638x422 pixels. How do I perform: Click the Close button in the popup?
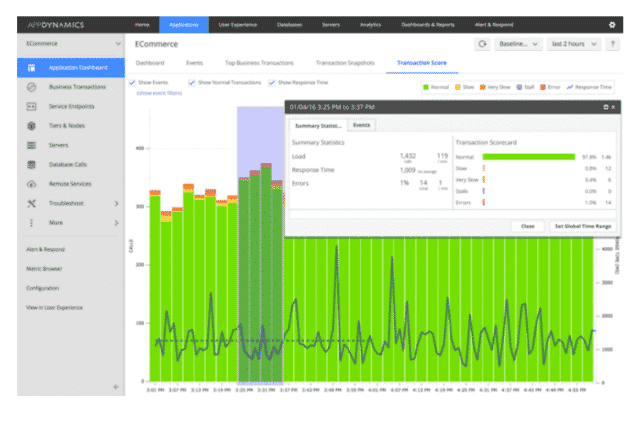pyautogui.click(x=528, y=226)
